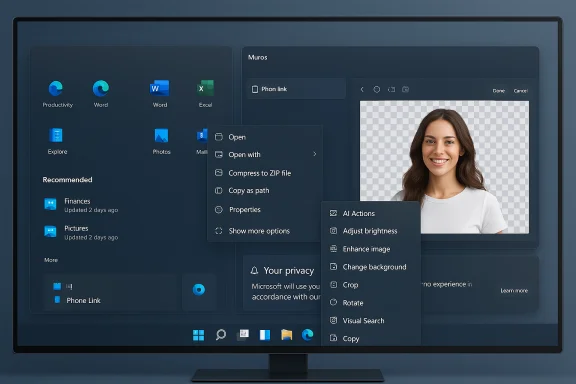Choose Enhance image
The image size is (576, 384).
(371, 249)
